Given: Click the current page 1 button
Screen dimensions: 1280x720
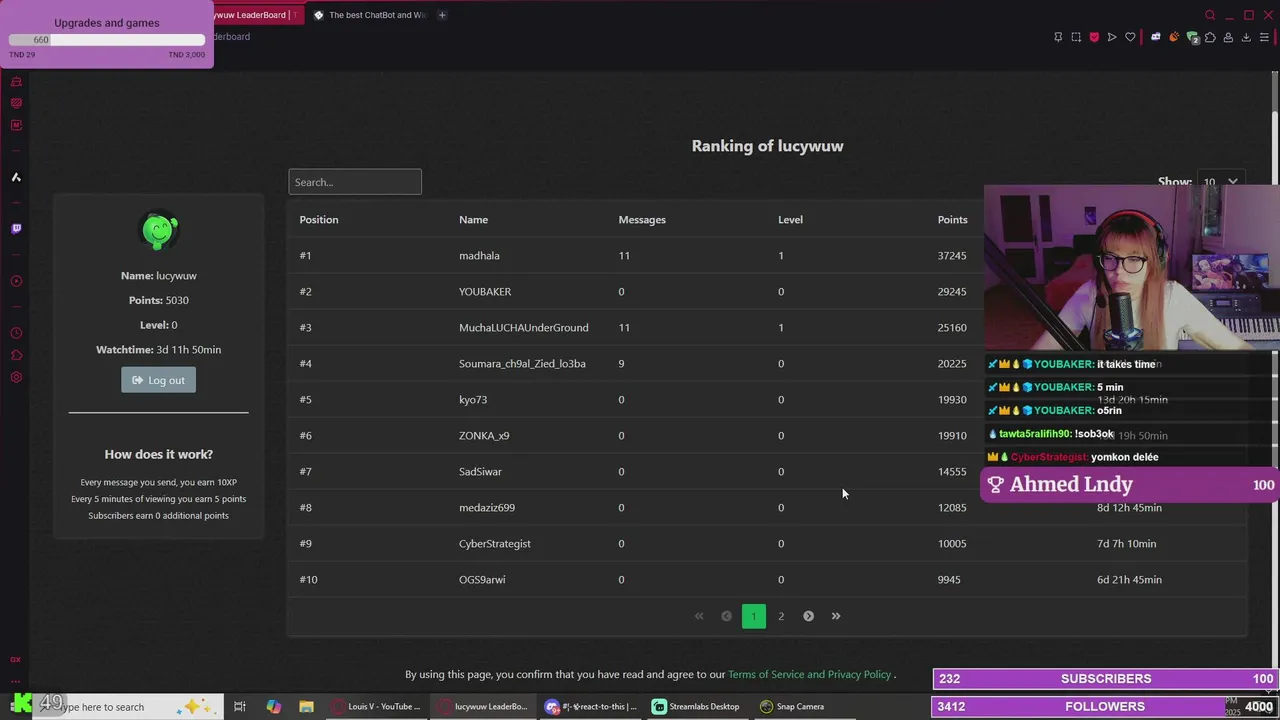Looking at the screenshot, I should click(x=754, y=616).
